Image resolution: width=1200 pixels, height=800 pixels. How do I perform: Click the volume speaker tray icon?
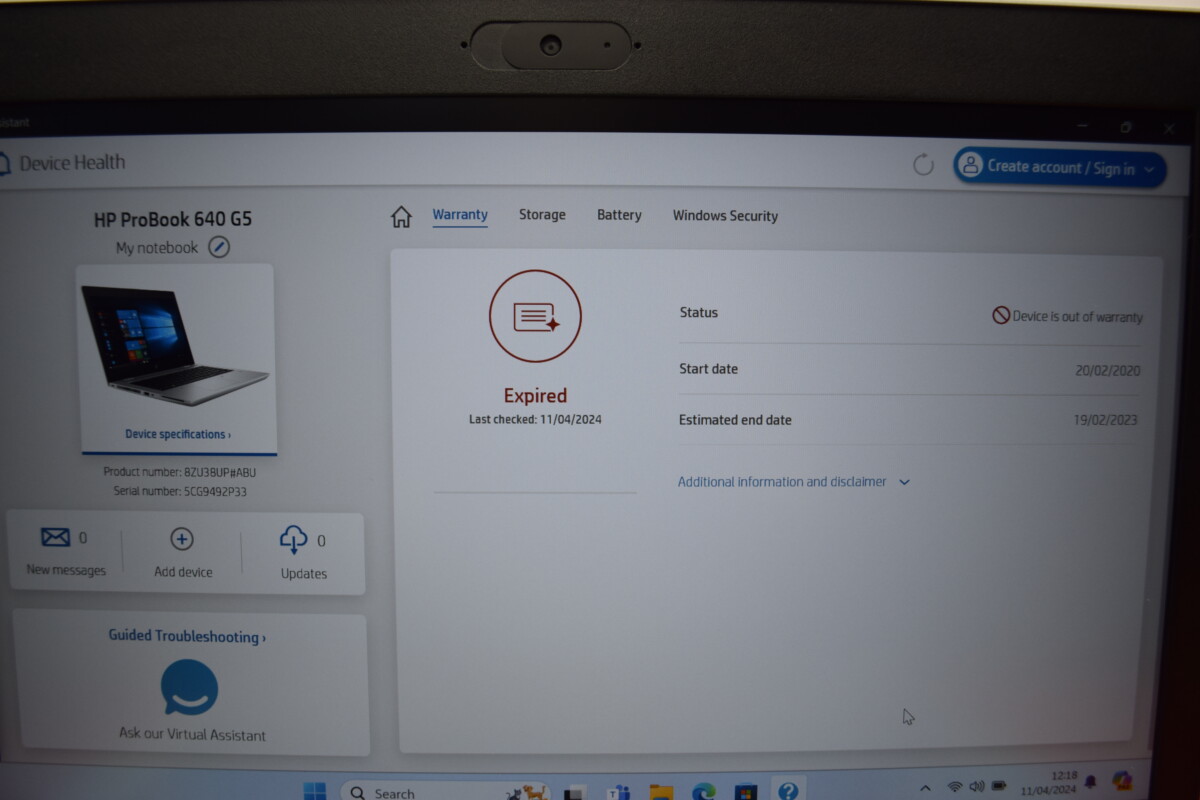click(977, 786)
